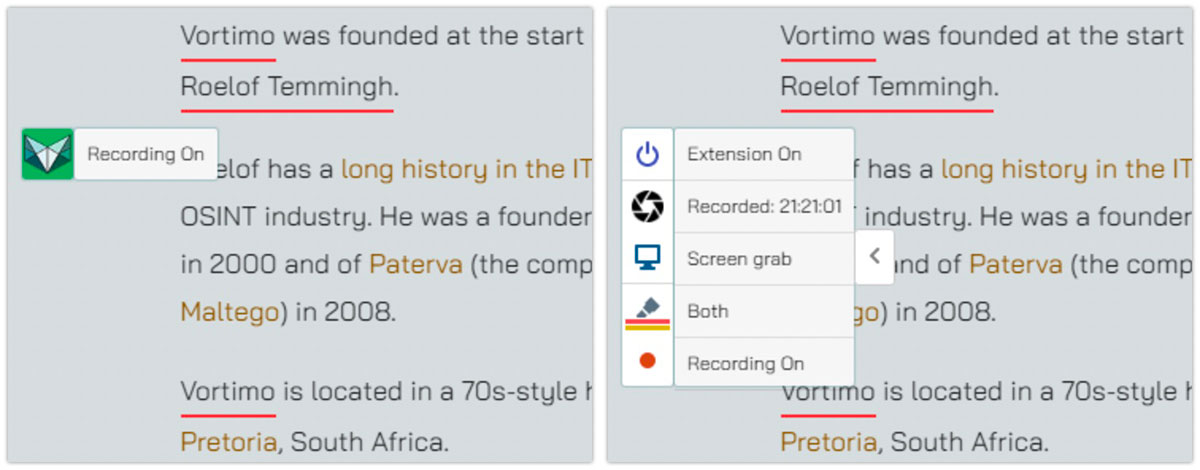Viewport: 1200px width, 470px height.
Task: Click the blue power icon
Action: point(648,154)
